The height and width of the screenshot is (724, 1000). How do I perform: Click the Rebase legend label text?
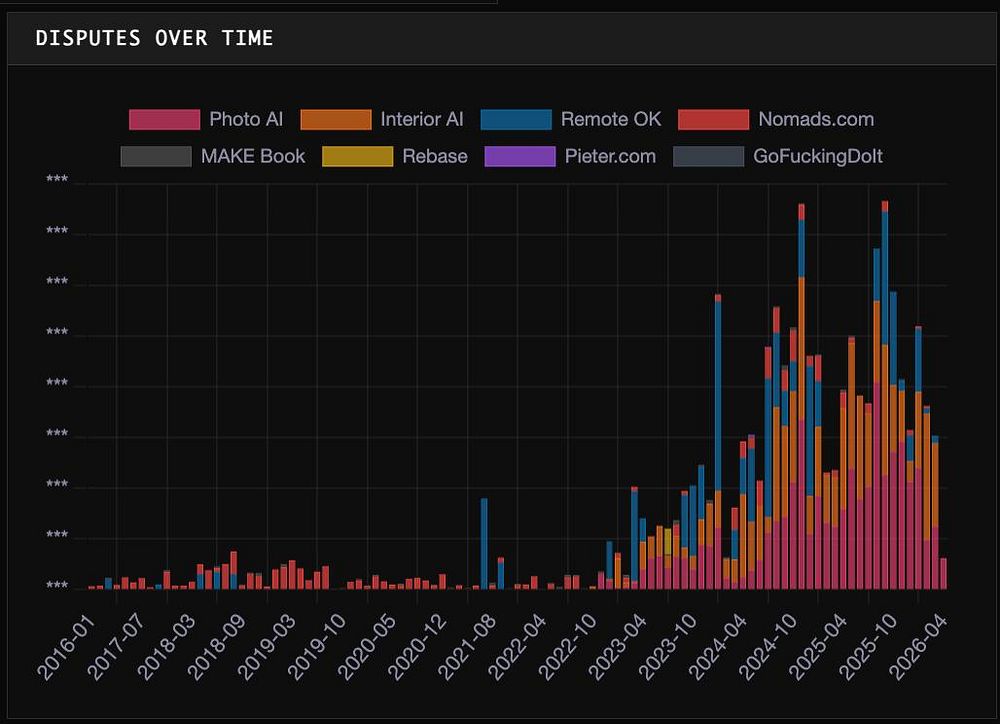(x=435, y=156)
